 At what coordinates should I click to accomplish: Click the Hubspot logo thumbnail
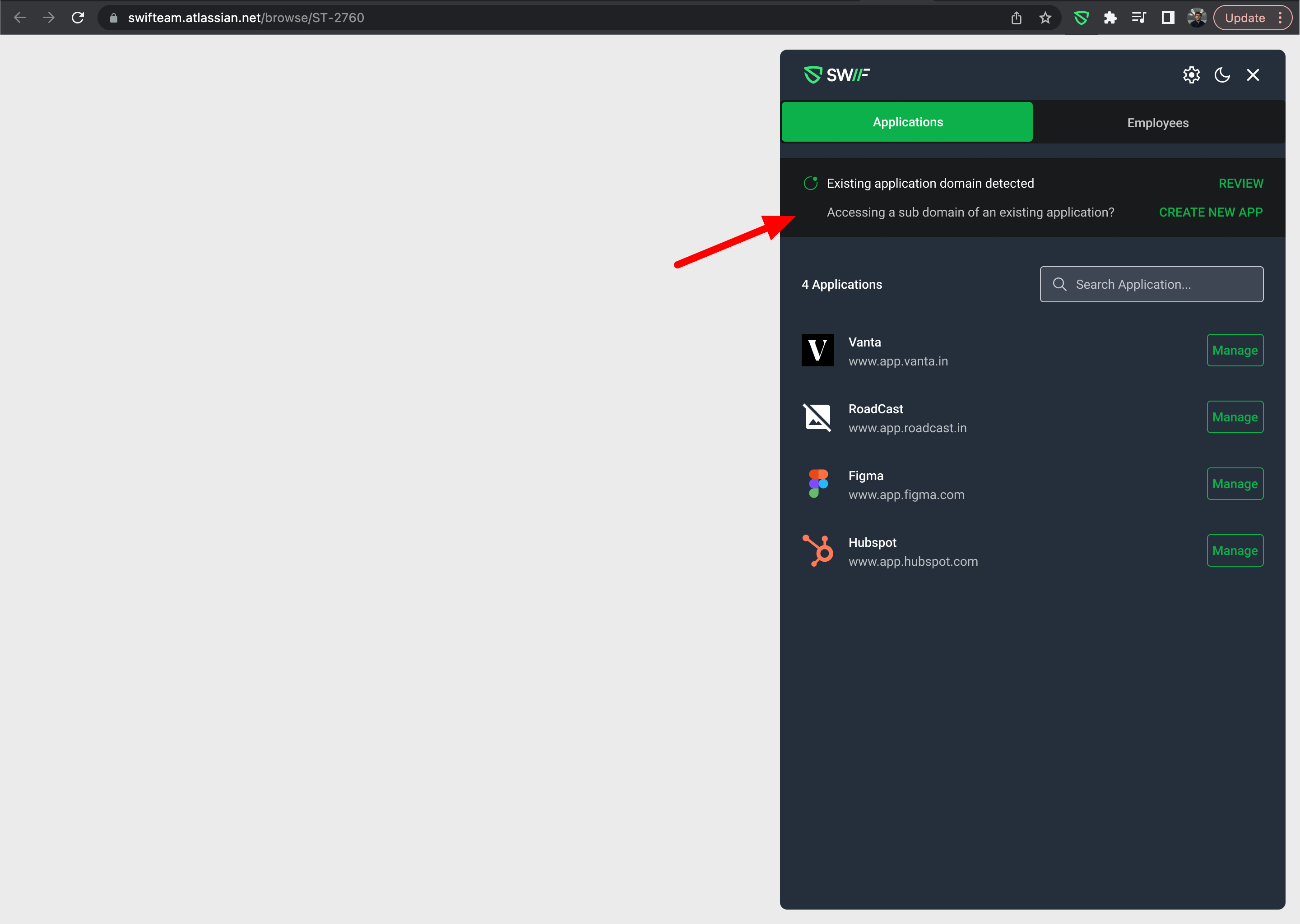(x=817, y=550)
